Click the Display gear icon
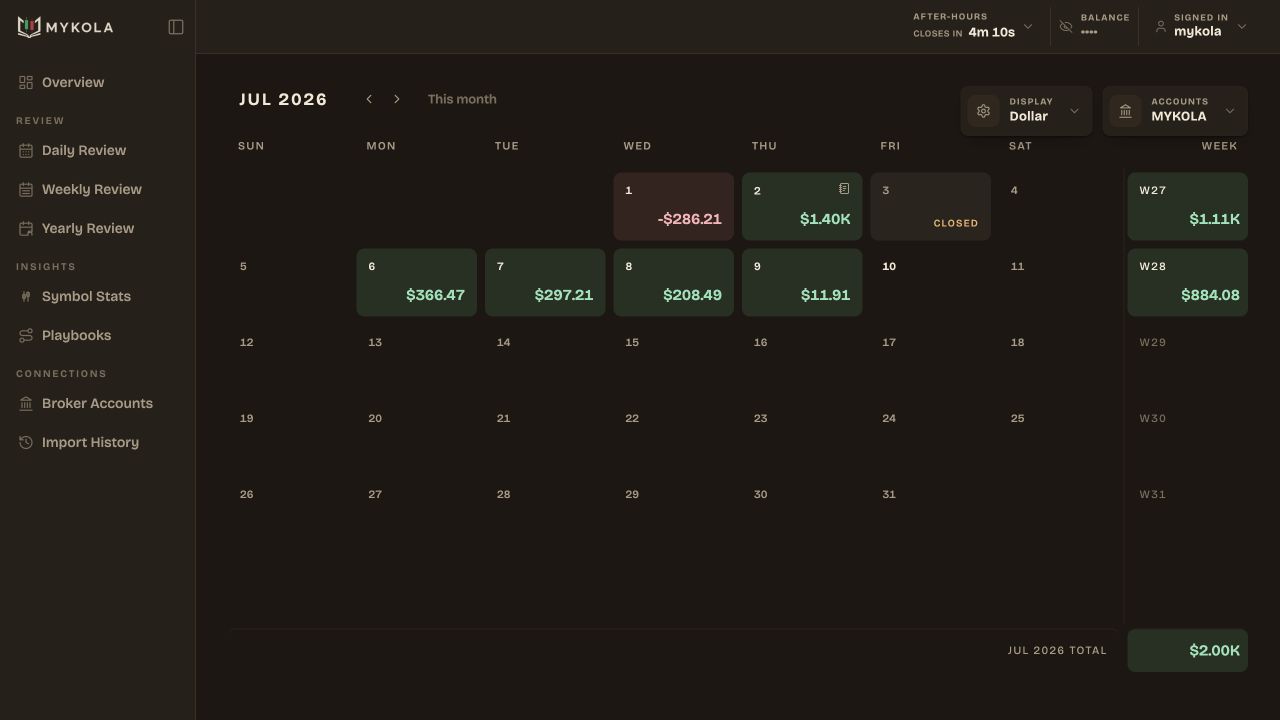 tap(983, 111)
